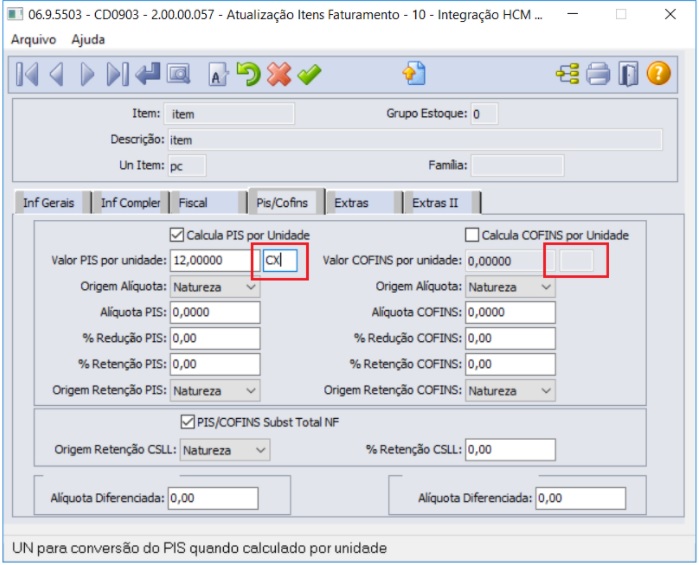The width and height of the screenshot is (699, 565).
Task: Close the window
Action: coord(670,14)
